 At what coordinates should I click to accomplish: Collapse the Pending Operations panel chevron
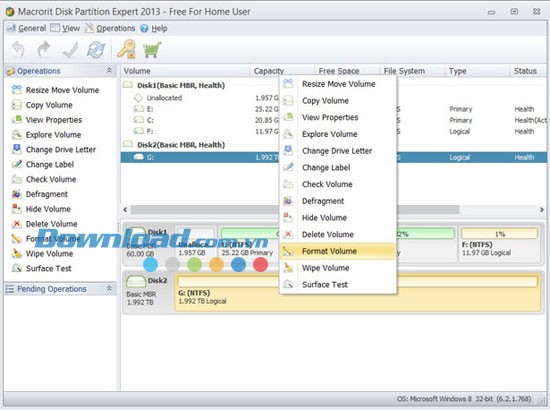(x=109, y=288)
